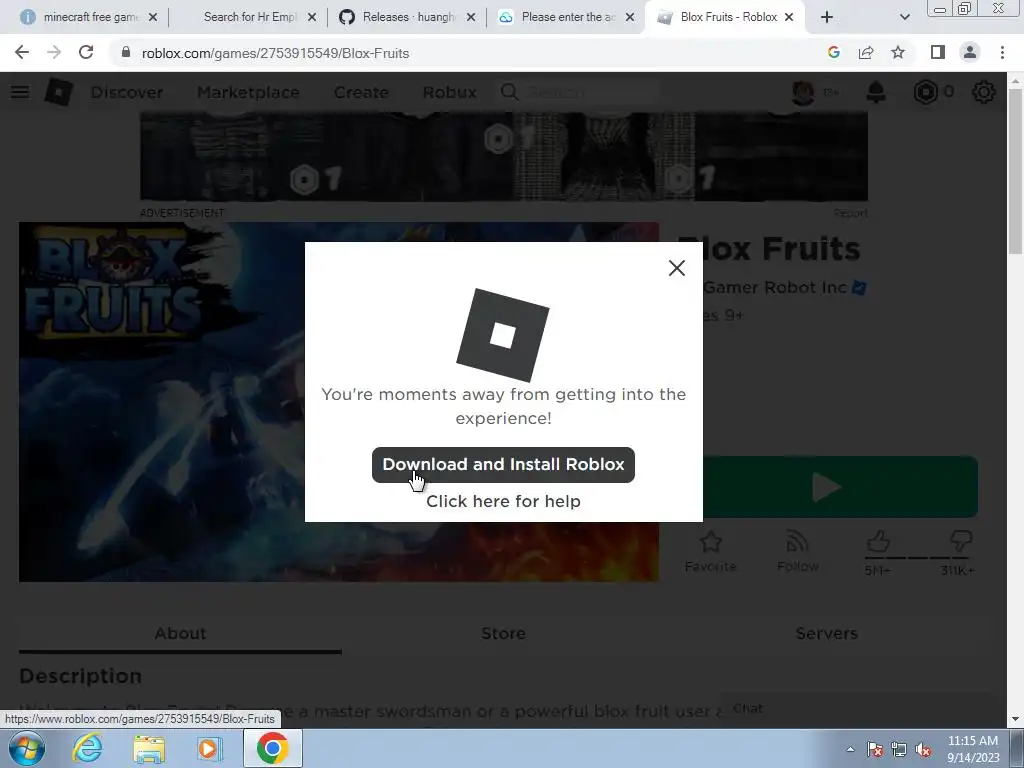Open the Chrome profile icon
This screenshot has height=768, width=1024.
click(970, 53)
